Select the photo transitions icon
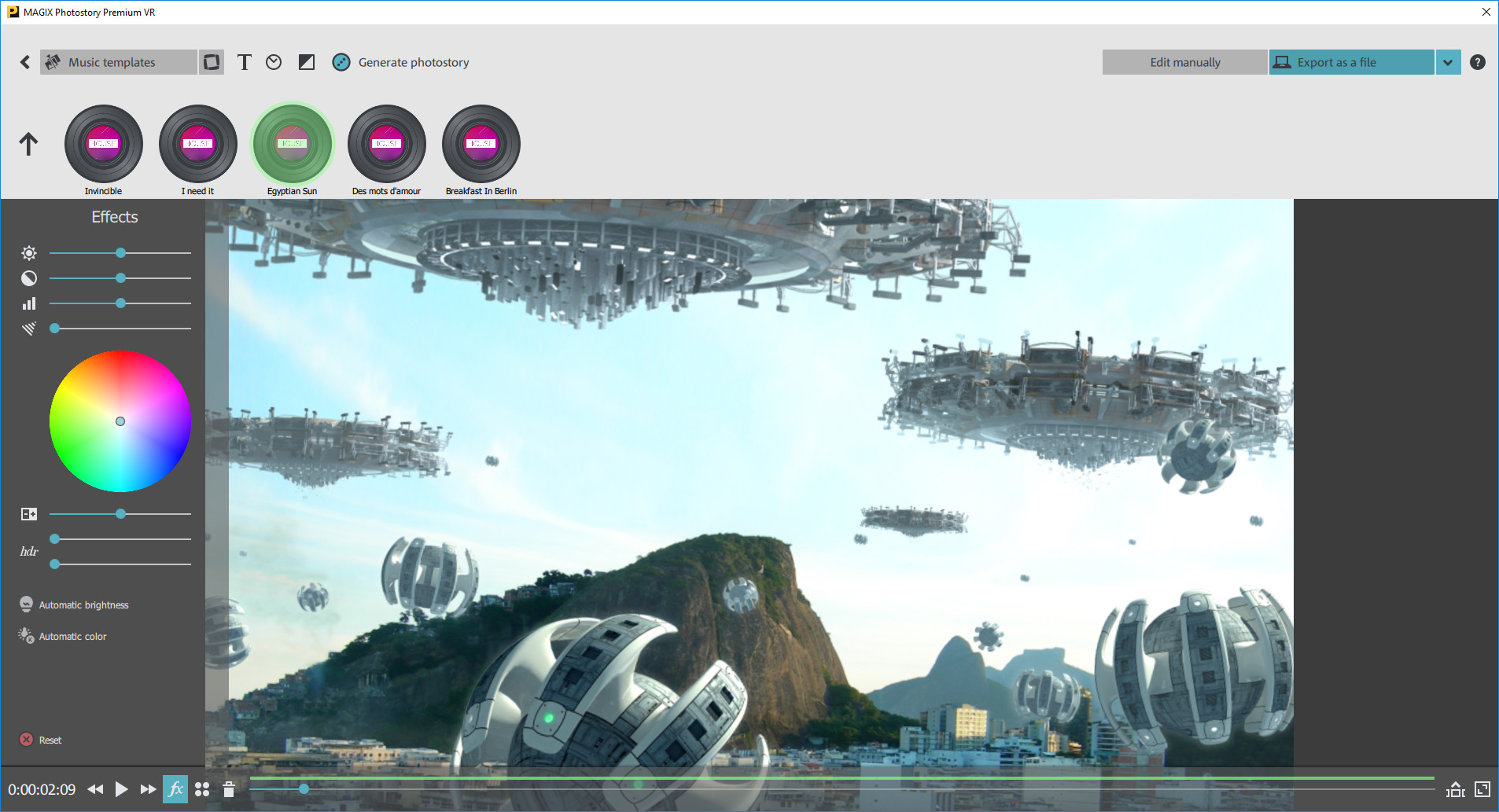 click(x=211, y=62)
